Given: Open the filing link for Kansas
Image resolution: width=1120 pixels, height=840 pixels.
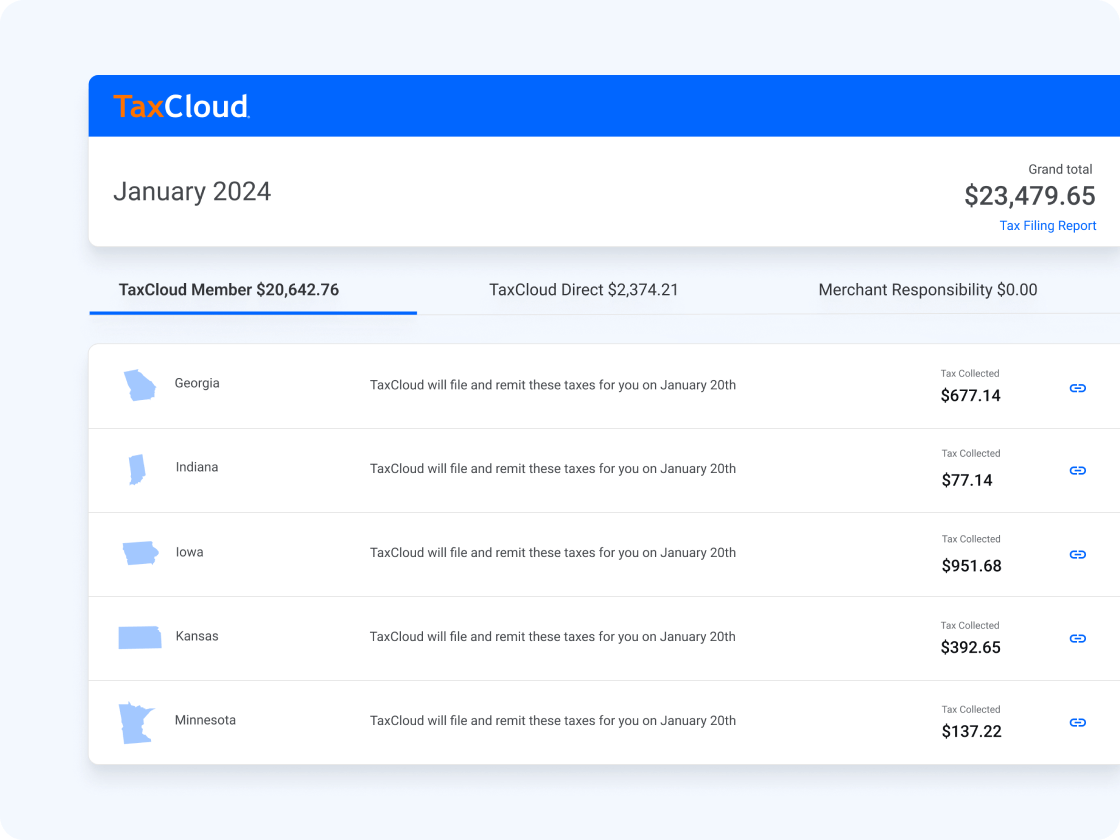Looking at the screenshot, I should click(x=1077, y=638).
